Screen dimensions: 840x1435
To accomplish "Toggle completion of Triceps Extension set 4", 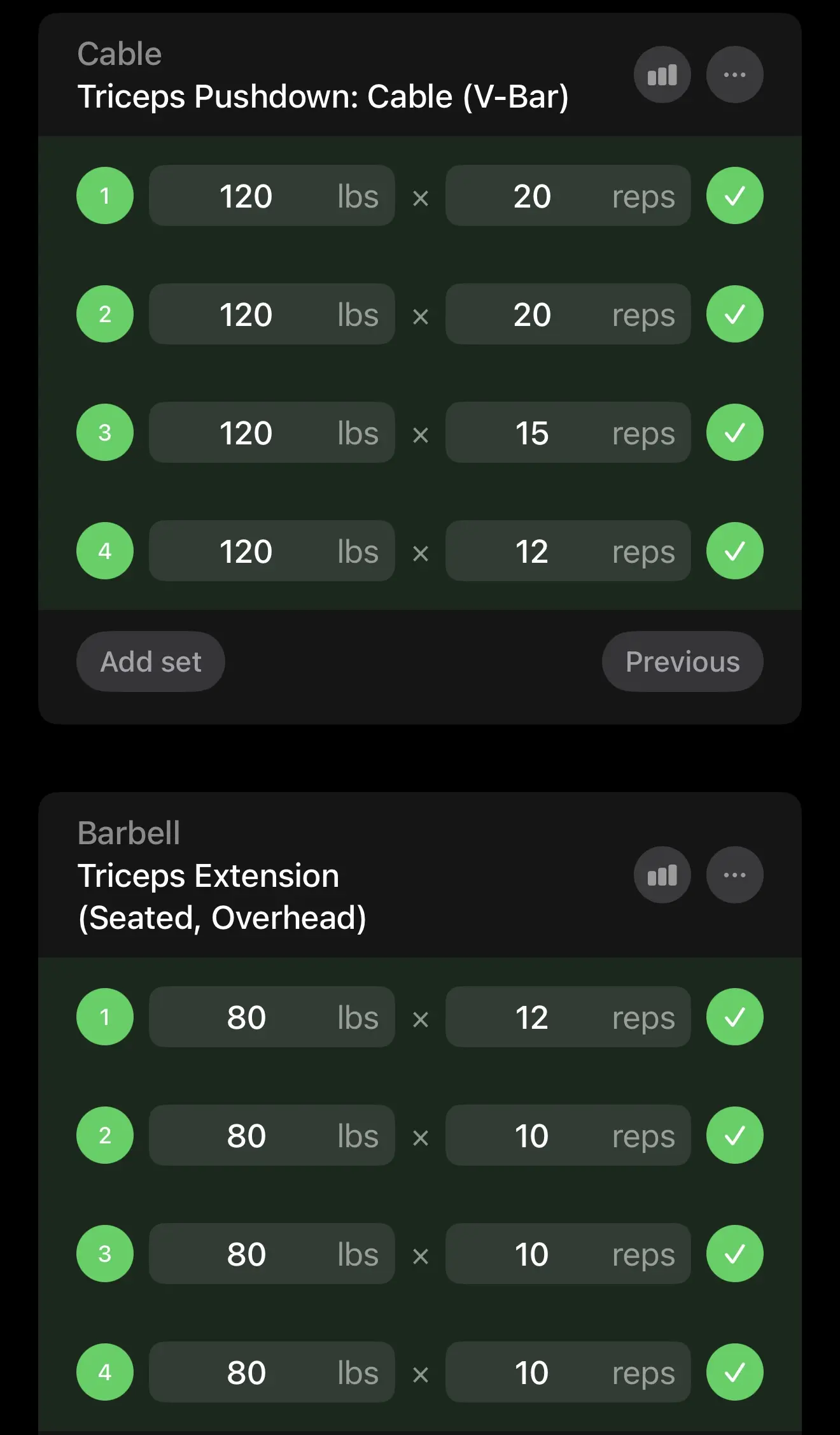I will pyautogui.click(x=734, y=1372).
